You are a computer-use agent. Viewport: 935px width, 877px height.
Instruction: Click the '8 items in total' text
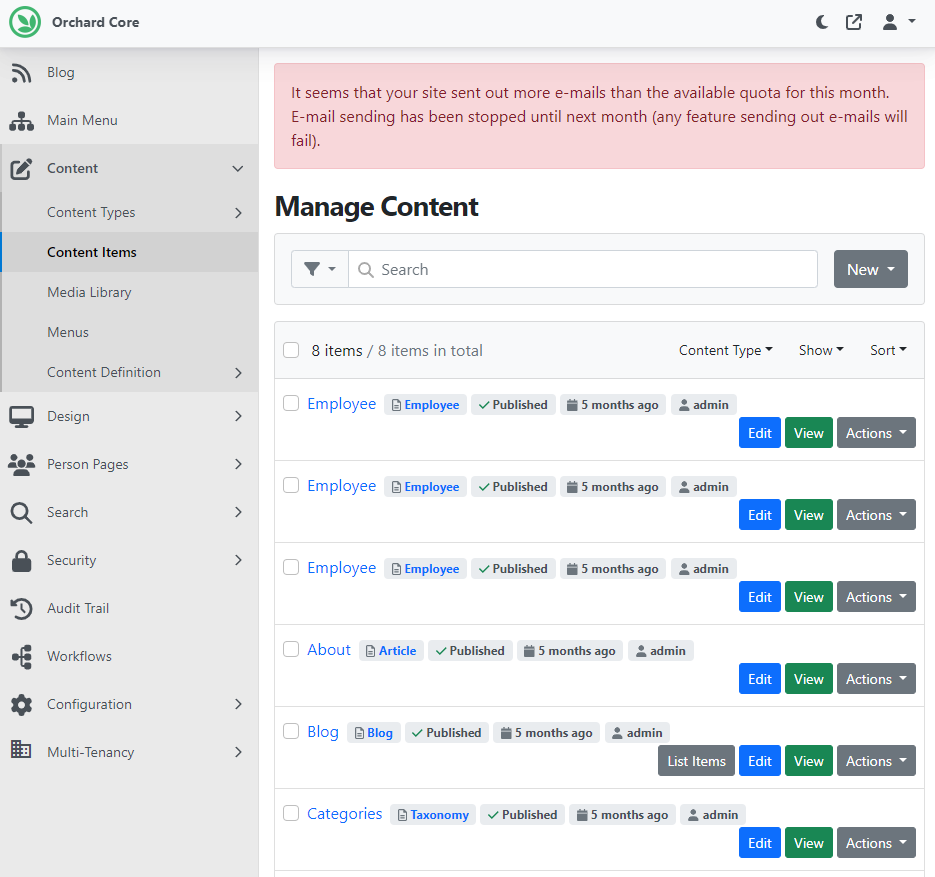(x=430, y=351)
